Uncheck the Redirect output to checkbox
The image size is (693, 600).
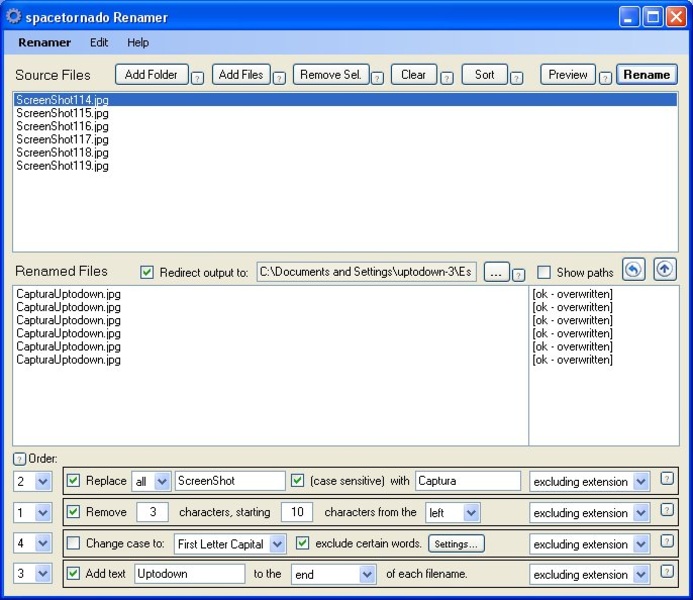[147, 272]
